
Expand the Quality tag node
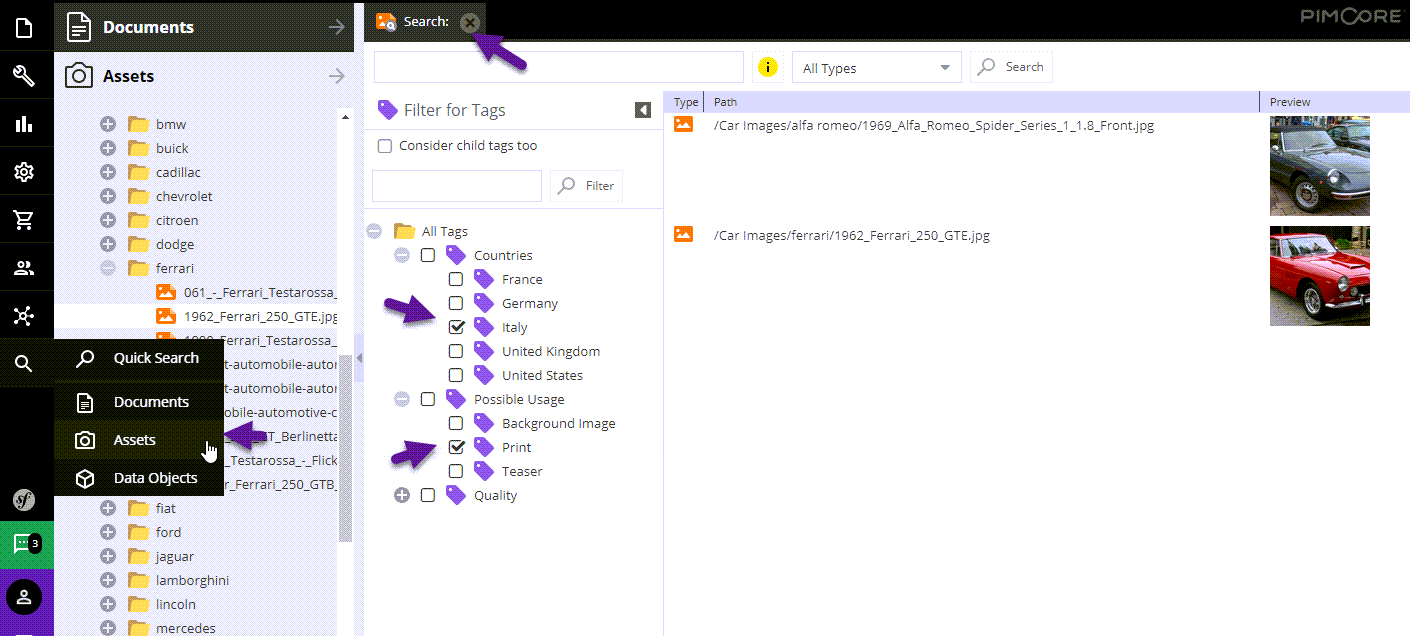pyautogui.click(x=402, y=495)
